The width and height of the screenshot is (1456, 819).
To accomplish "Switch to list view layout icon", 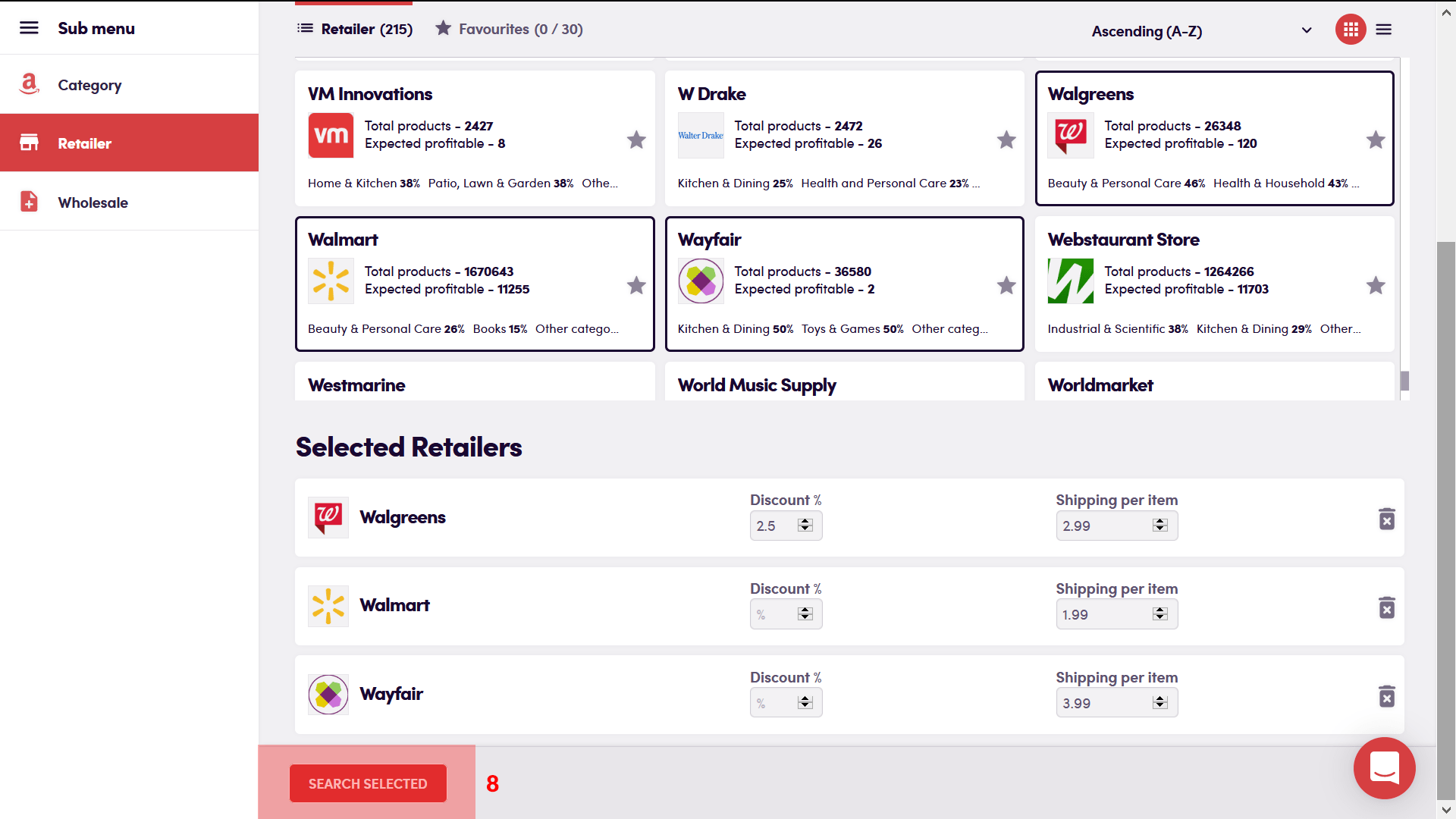I will point(1384,30).
